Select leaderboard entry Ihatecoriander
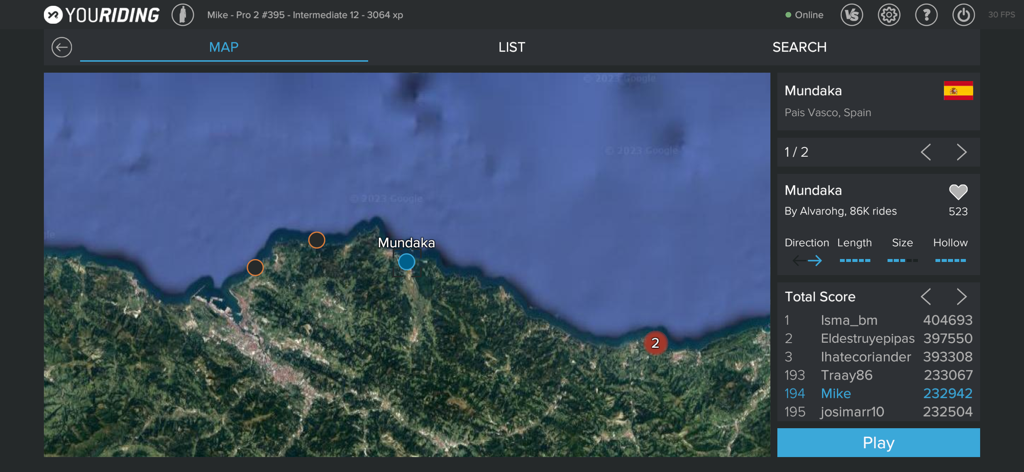 pyautogui.click(x=878, y=357)
